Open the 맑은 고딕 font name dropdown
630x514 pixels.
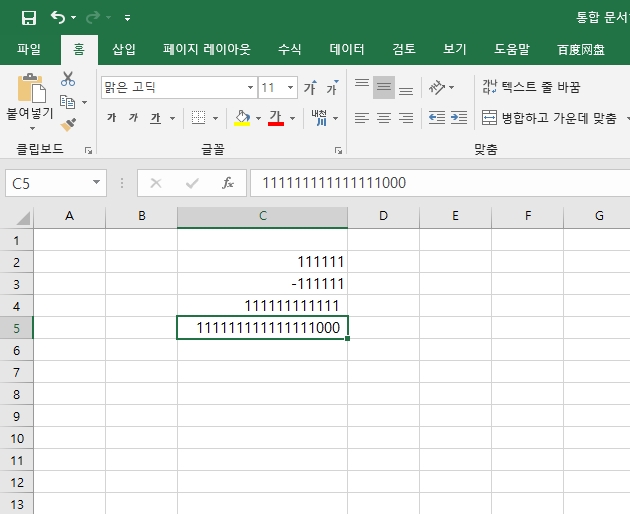[250, 88]
